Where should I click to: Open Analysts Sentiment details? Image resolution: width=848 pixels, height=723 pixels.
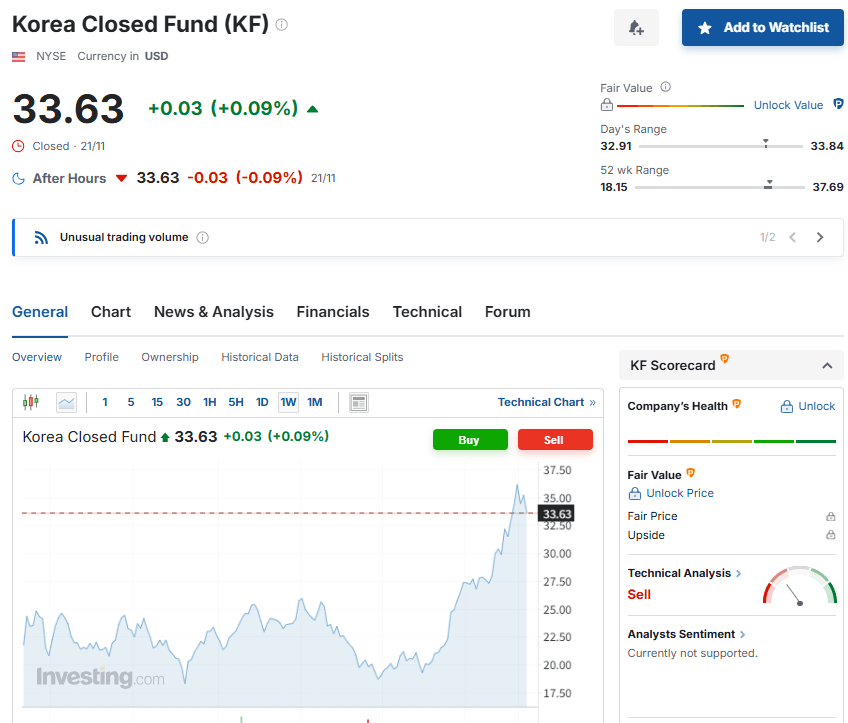click(686, 634)
